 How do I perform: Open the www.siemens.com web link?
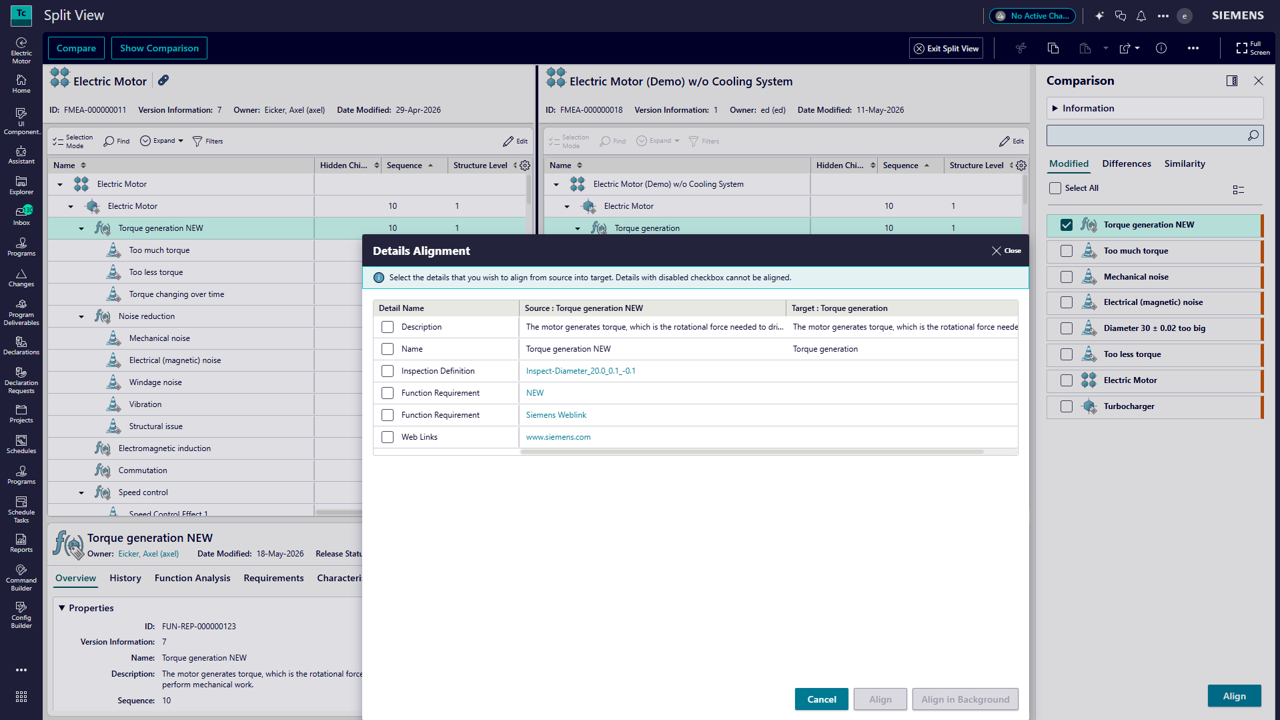pos(558,437)
